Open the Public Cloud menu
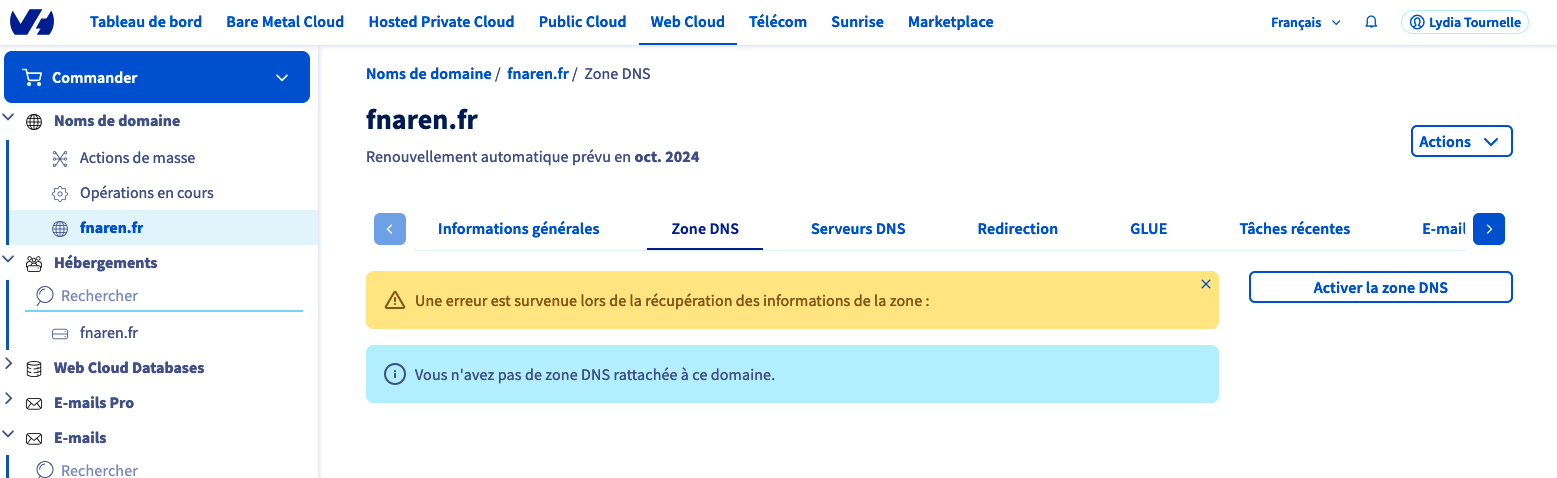The width and height of the screenshot is (1557, 478). point(582,22)
